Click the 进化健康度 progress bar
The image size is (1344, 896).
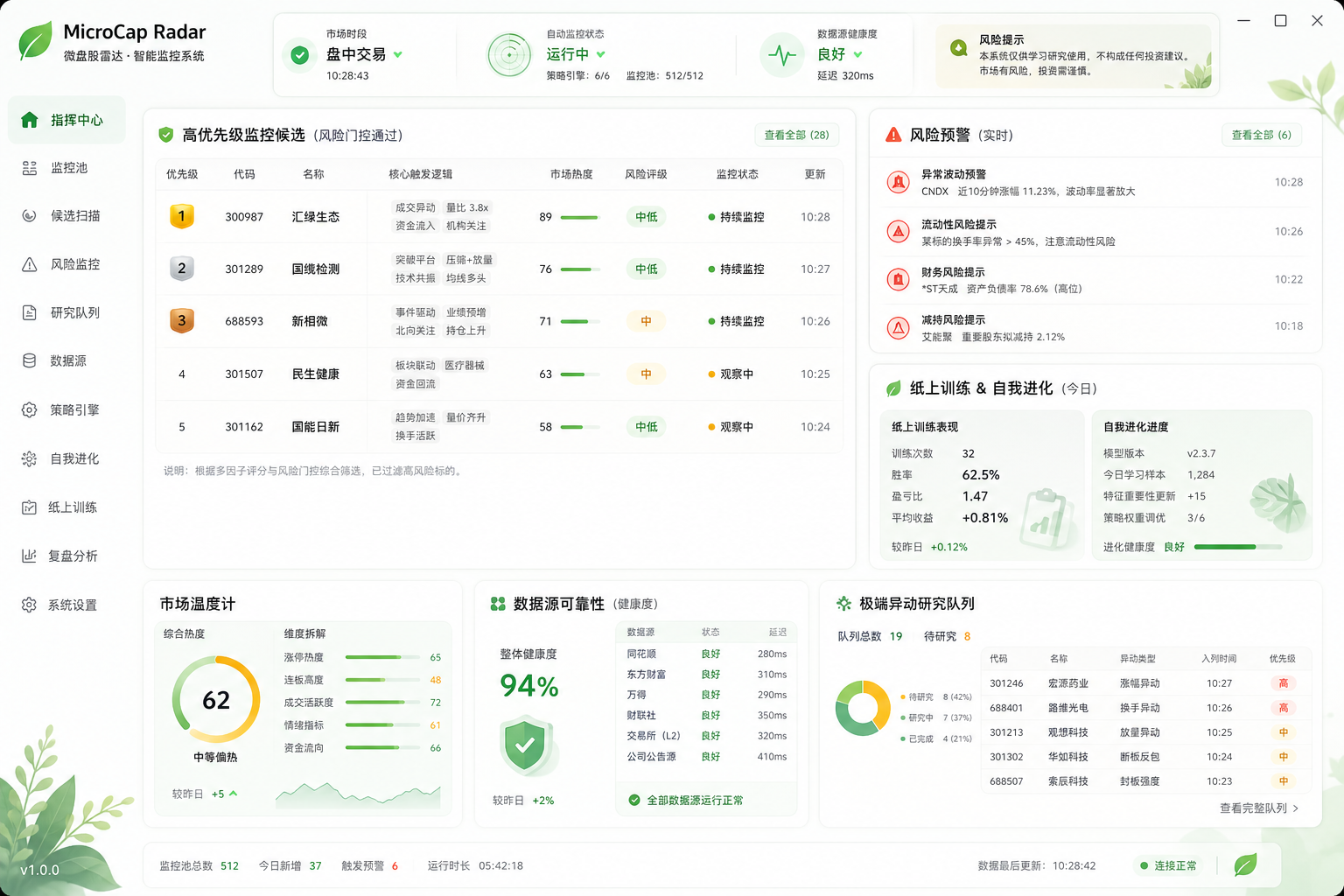1238,547
